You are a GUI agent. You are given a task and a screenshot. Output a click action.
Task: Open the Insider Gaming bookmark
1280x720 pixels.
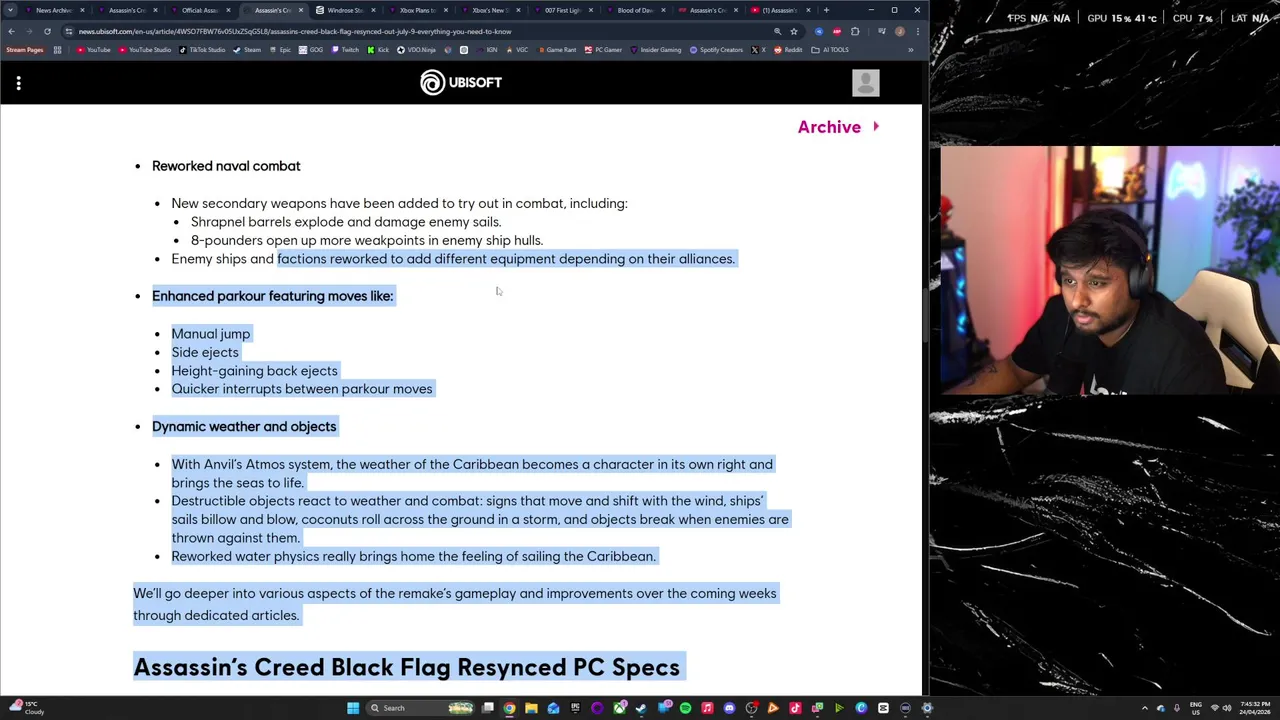click(x=656, y=50)
